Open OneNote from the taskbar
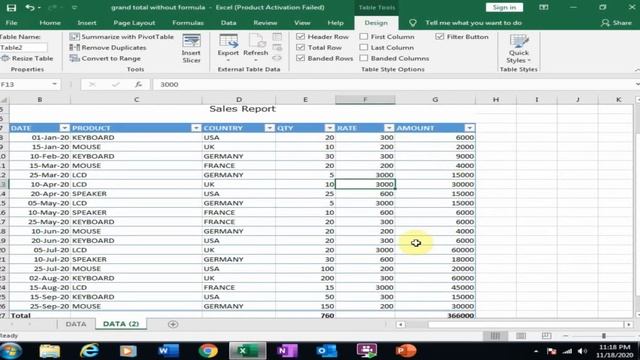Screen dimensions: 640x360 click(x=287, y=351)
